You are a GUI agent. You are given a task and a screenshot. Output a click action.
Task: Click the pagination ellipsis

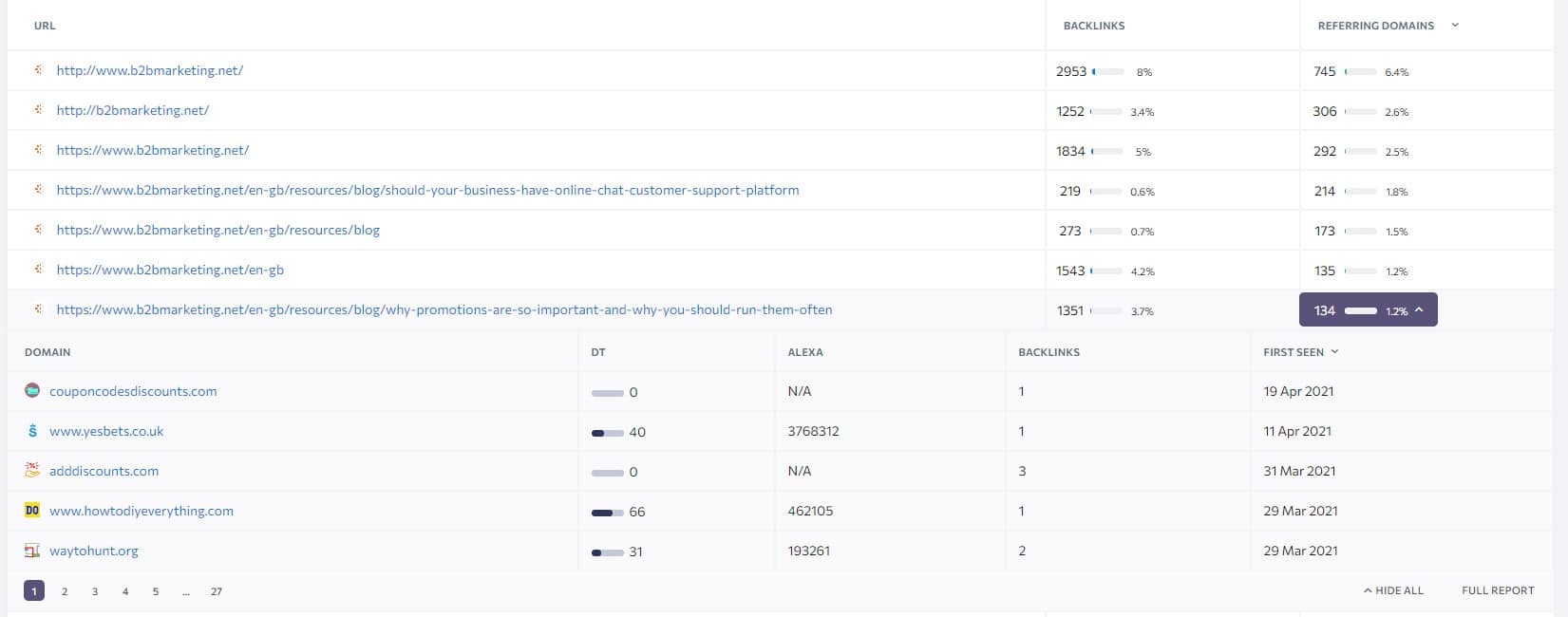coord(186,591)
